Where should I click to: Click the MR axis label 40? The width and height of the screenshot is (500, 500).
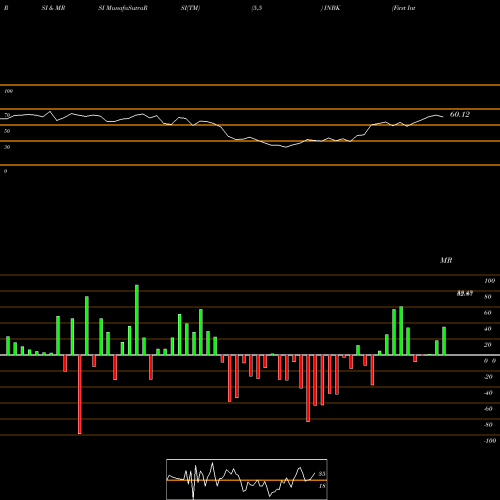487,329
